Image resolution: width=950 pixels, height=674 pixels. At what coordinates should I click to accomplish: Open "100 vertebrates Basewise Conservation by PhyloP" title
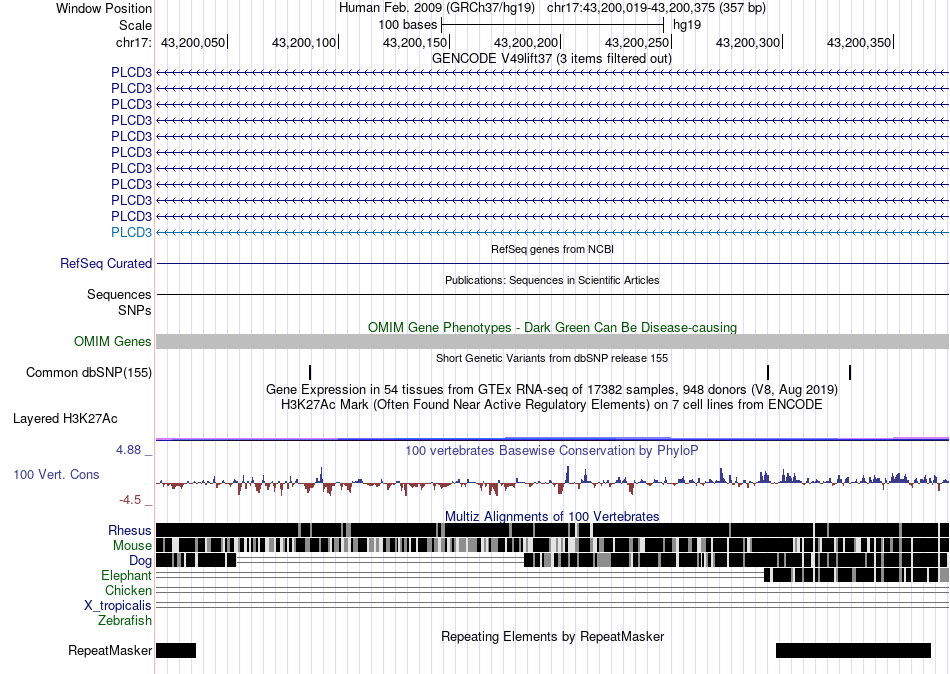(552, 450)
